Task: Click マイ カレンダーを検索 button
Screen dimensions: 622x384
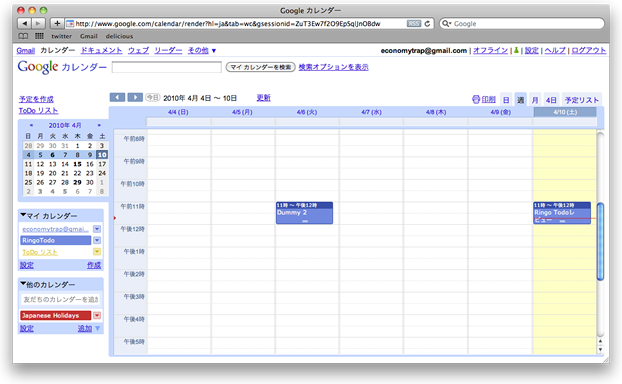Action: [261, 67]
